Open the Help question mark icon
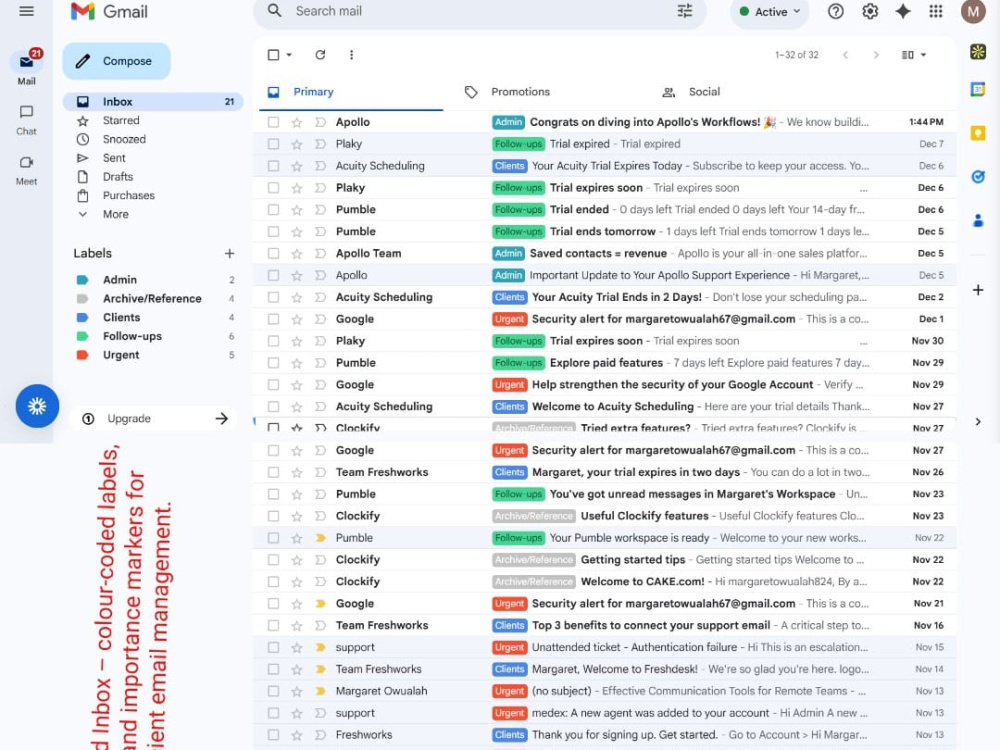Screen dimensions: 1000x750 coord(835,11)
